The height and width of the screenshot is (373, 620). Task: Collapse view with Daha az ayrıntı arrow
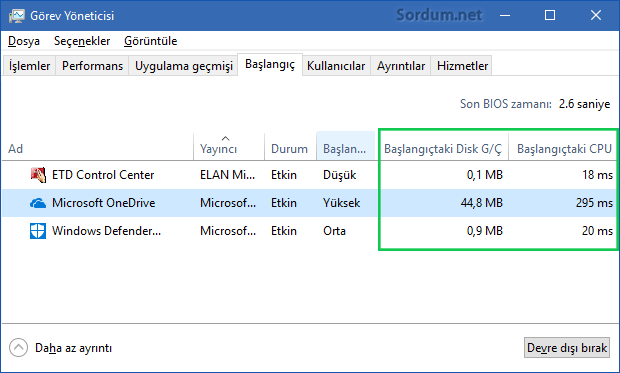pyautogui.click(x=18, y=348)
